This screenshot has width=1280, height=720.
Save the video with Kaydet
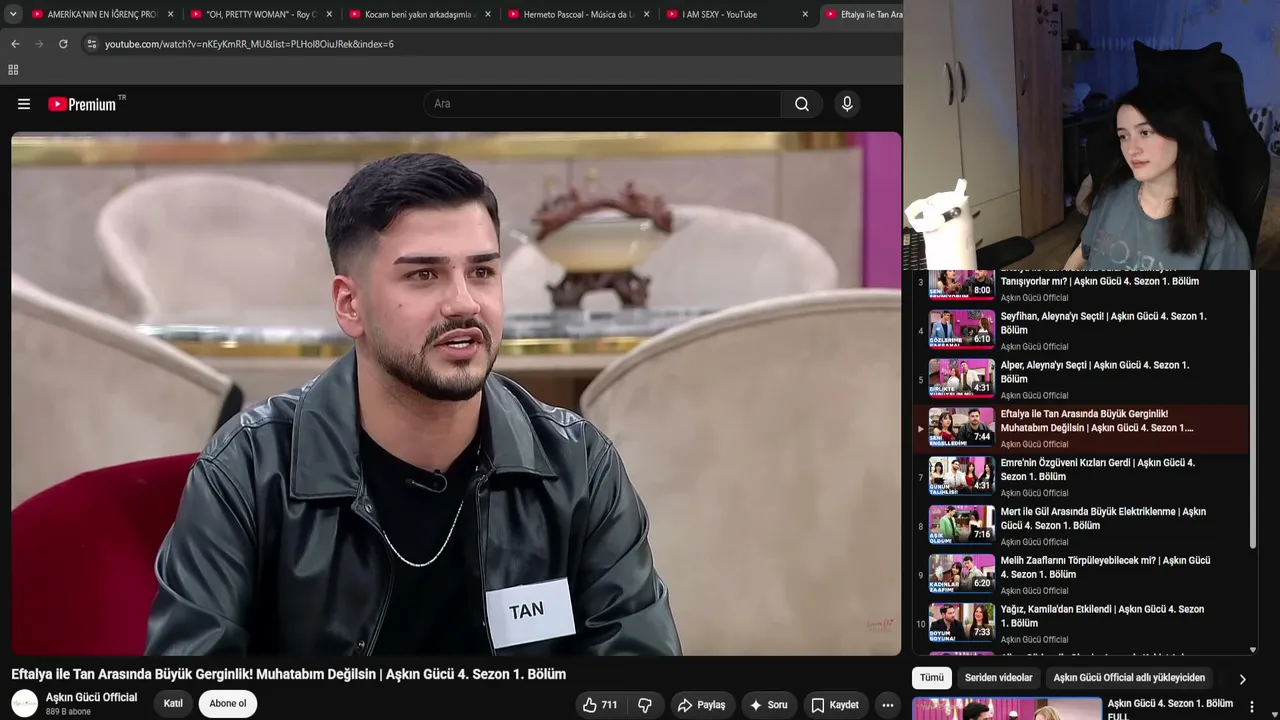835,705
